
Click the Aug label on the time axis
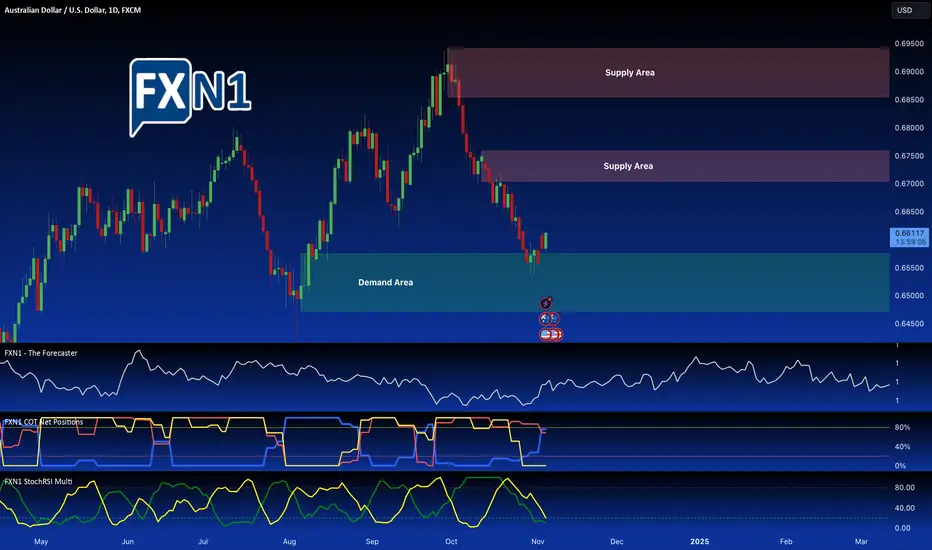[x=289, y=542]
